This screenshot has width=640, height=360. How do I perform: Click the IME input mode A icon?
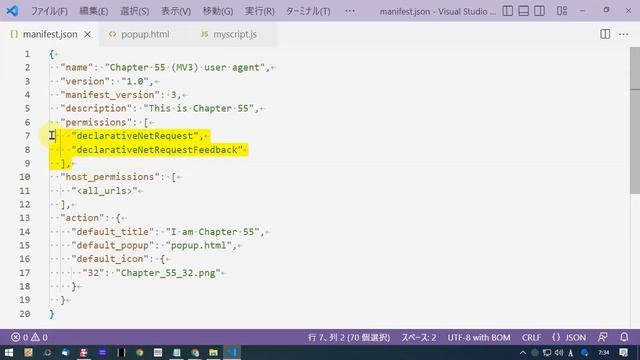coord(571,353)
